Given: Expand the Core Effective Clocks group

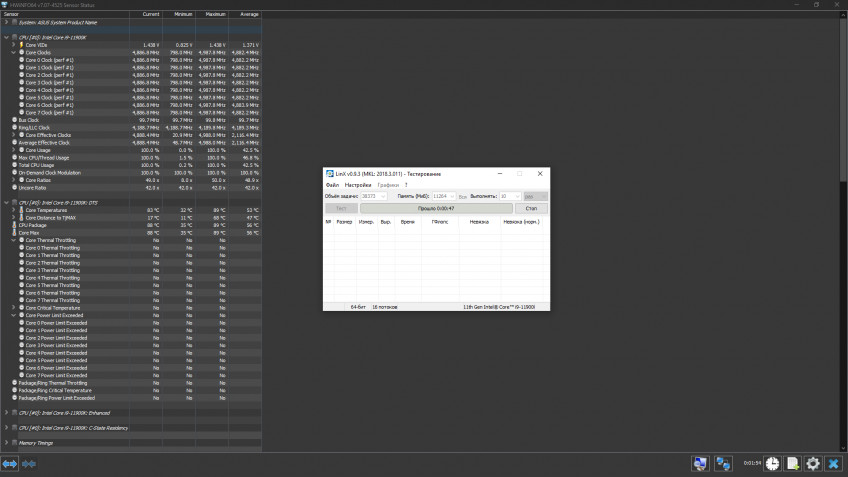Looking at the screenshot, I should point(14,135).
